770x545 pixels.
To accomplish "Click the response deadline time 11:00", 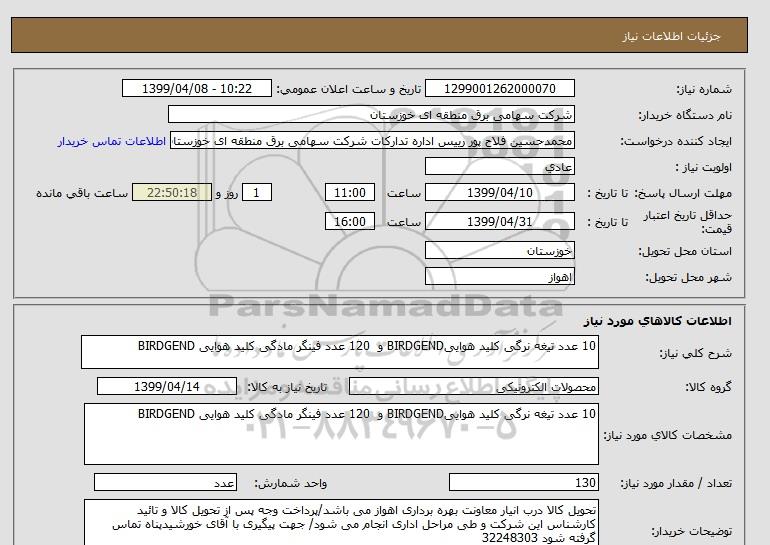I will pos(350,192).
